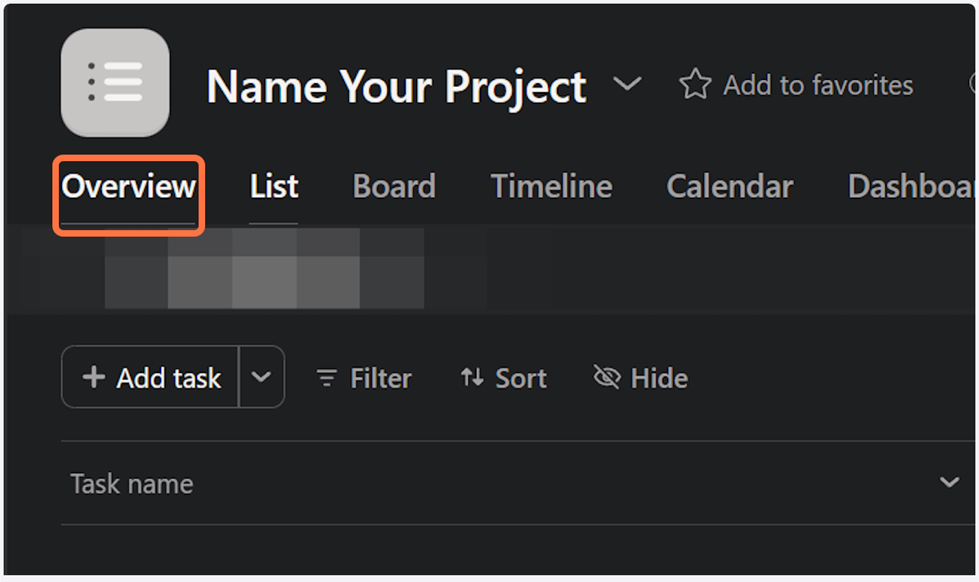Open the Board tab

coord(394,187)
